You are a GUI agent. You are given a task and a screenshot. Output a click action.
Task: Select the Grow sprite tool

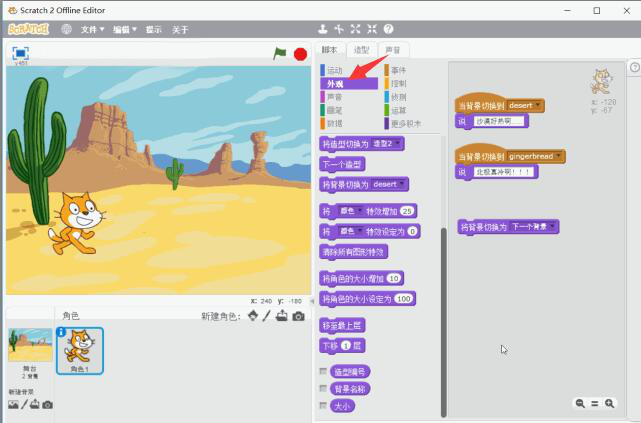tap(355, 29)
